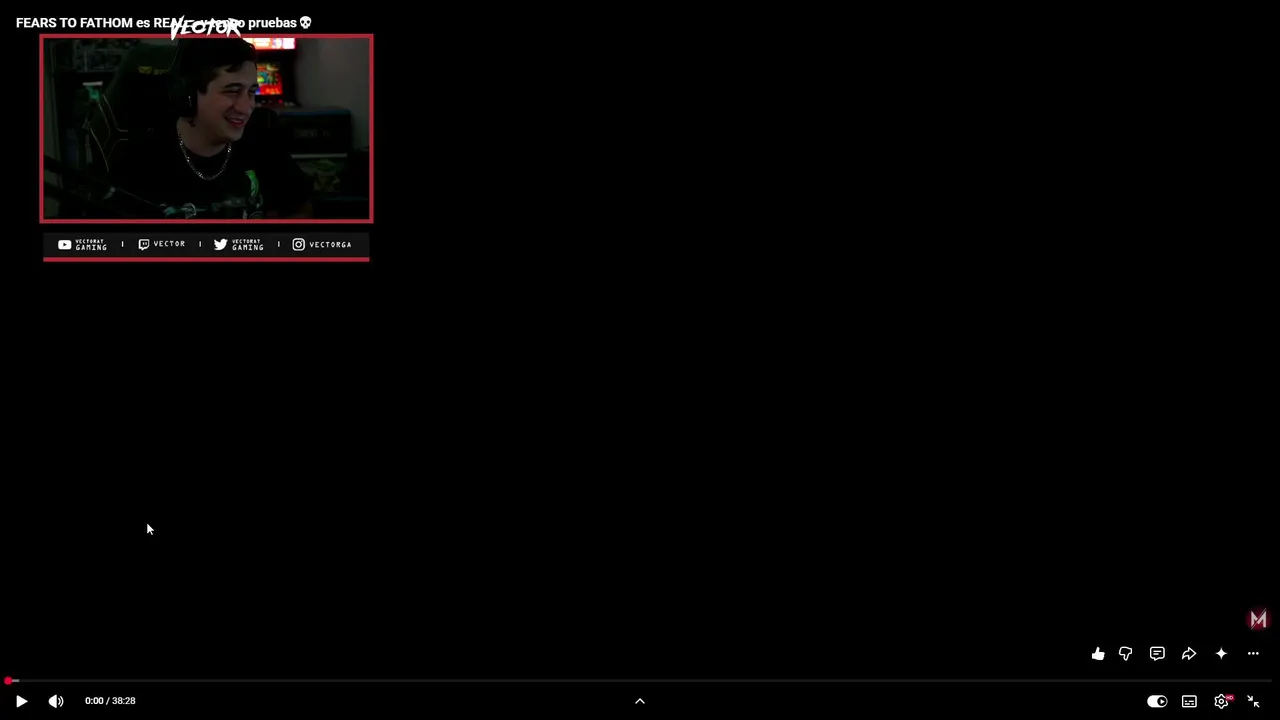Share this video
Screen dimensions: 1280x720
coord(1189,654)
